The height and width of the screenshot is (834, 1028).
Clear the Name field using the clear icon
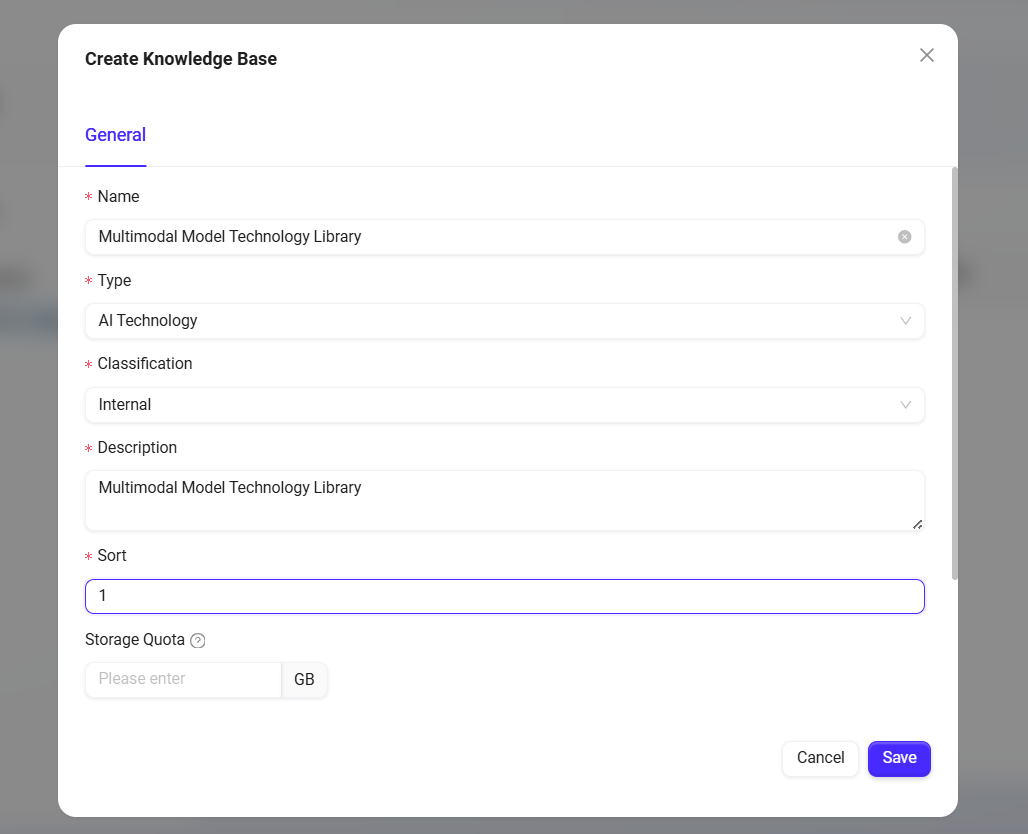click(x=904, y=237)
